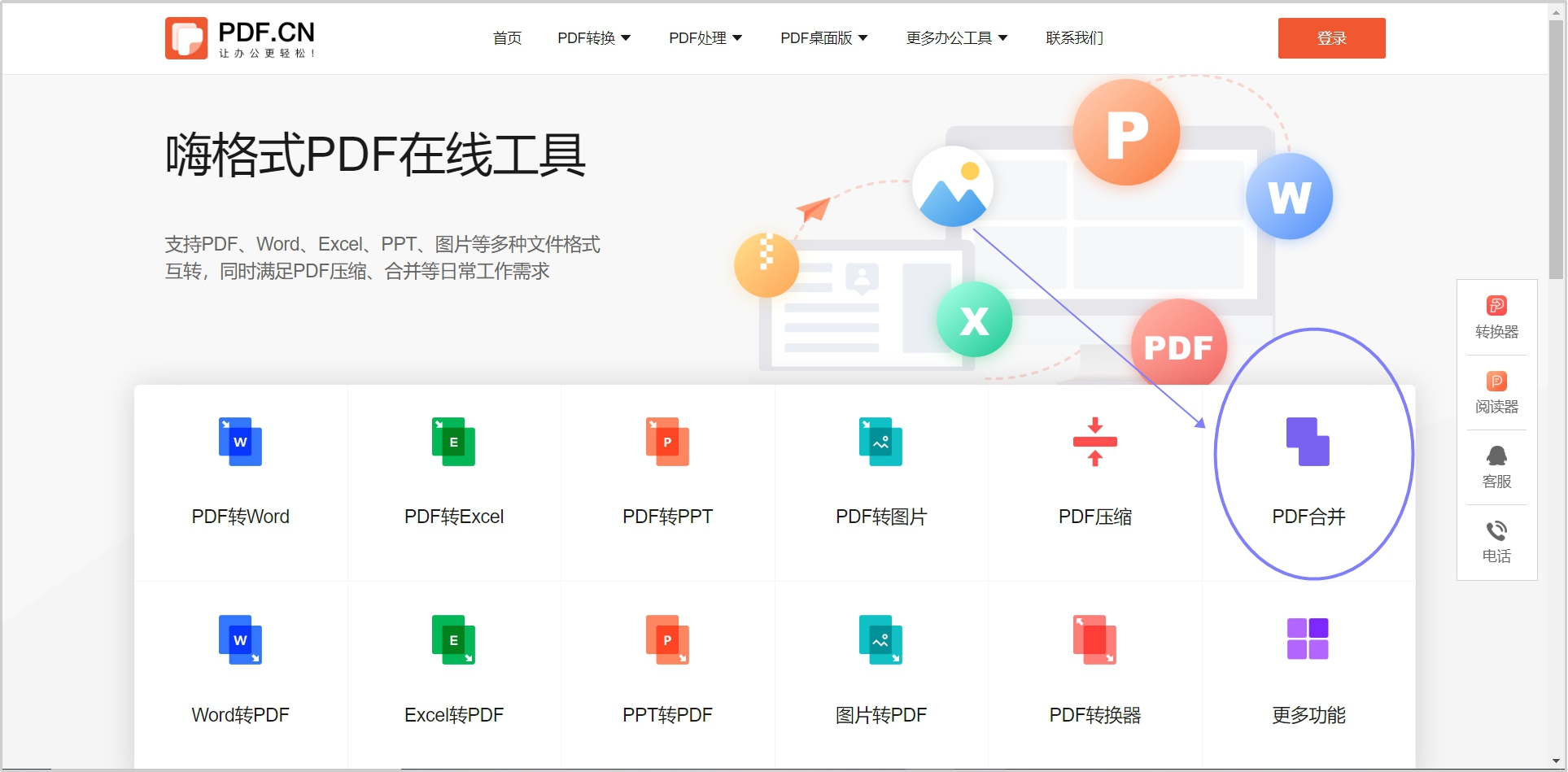Click the scrollbar up arrow
Image resolution: width=1568 pixels, height=772 pixels.
tap(1556, 11)
